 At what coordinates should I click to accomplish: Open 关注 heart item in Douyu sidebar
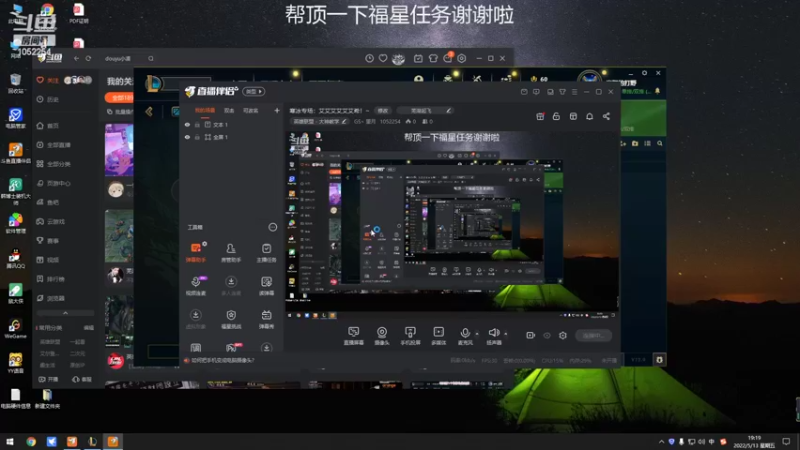pyautogui.click(x=48, y=80)
